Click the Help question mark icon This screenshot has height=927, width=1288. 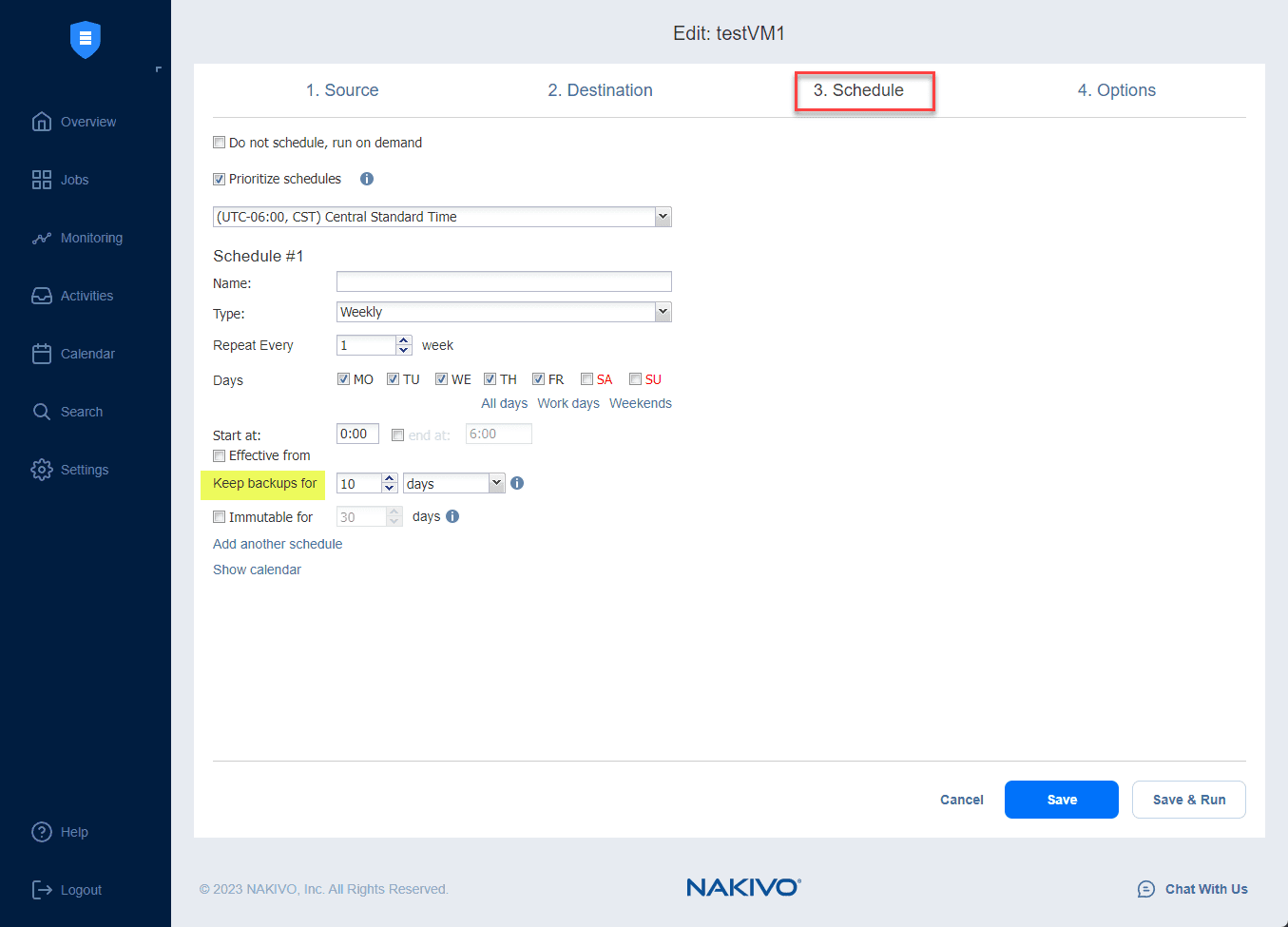pyautogui.click(x=42, y=832)
